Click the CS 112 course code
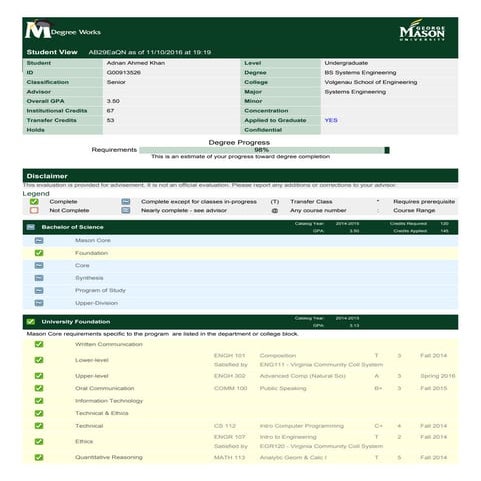Image resolution: width=481 pixels, height=481 pixels. pos(225,426)
